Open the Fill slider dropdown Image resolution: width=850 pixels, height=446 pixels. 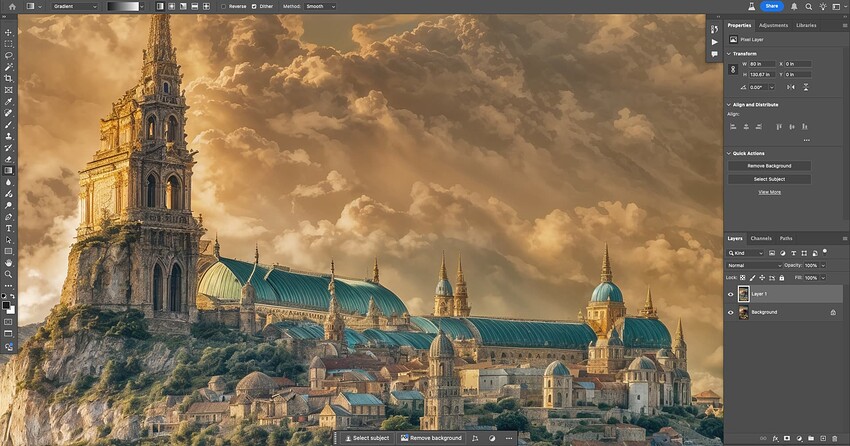point(823,278)
